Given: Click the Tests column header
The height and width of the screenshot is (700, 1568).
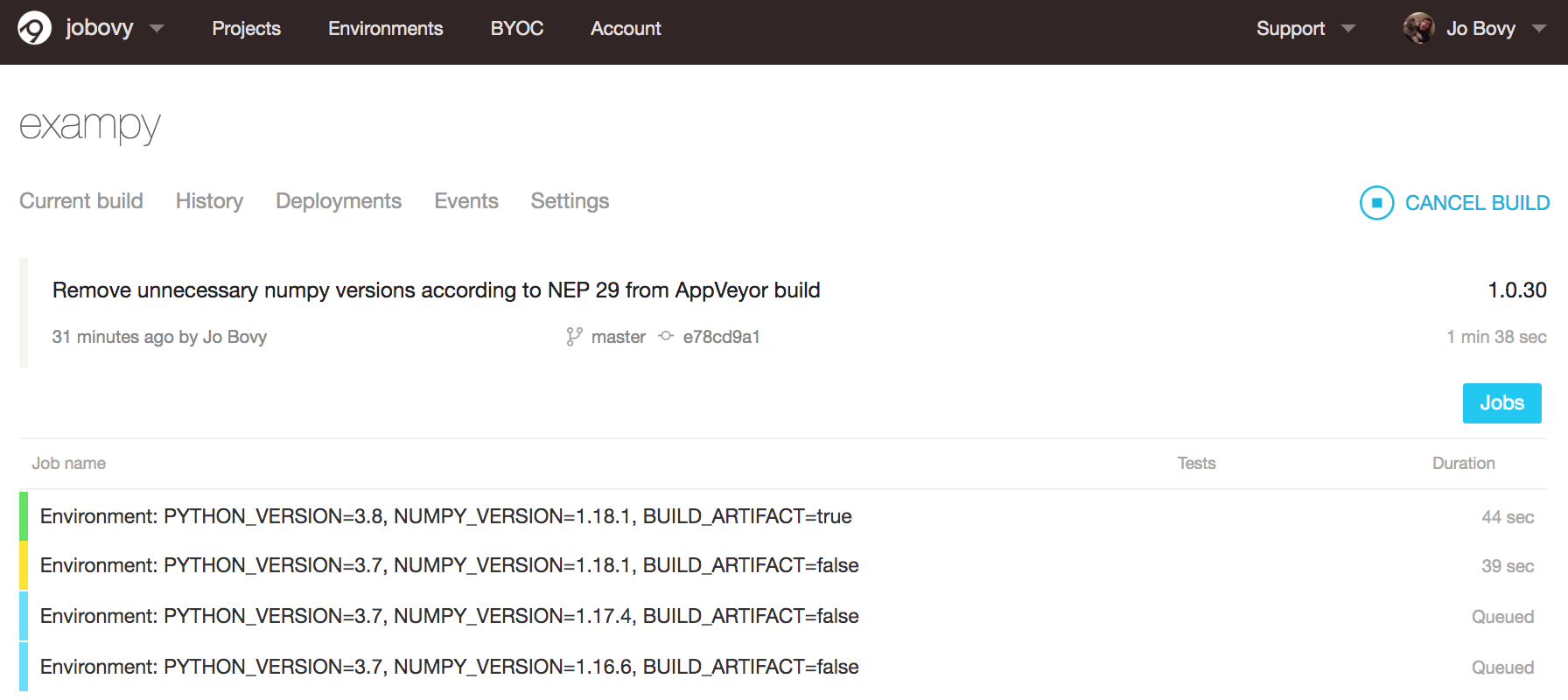Looking at the screenshot, I should (x=1196, y=464).
